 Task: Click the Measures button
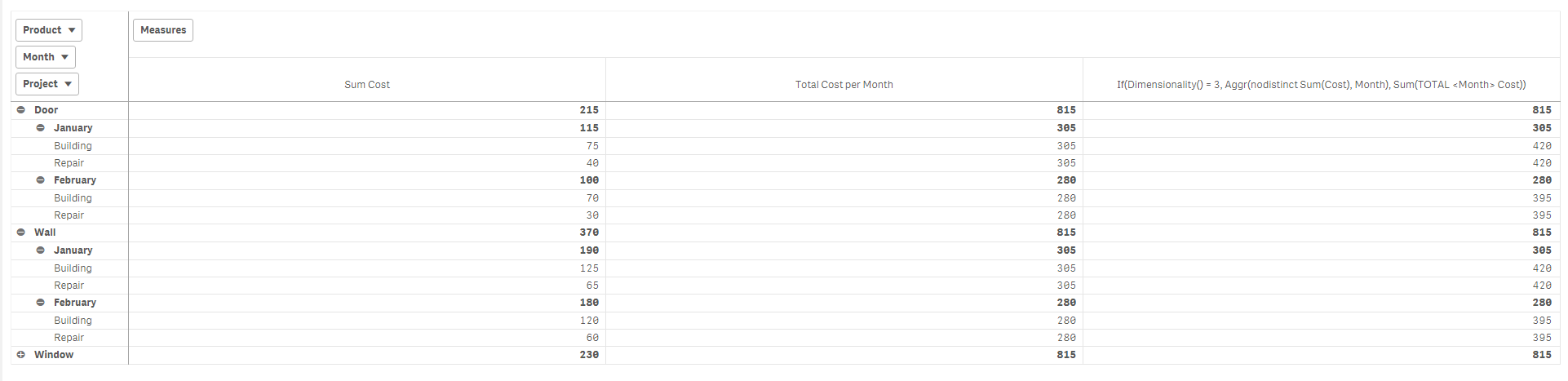pos(163,30)
